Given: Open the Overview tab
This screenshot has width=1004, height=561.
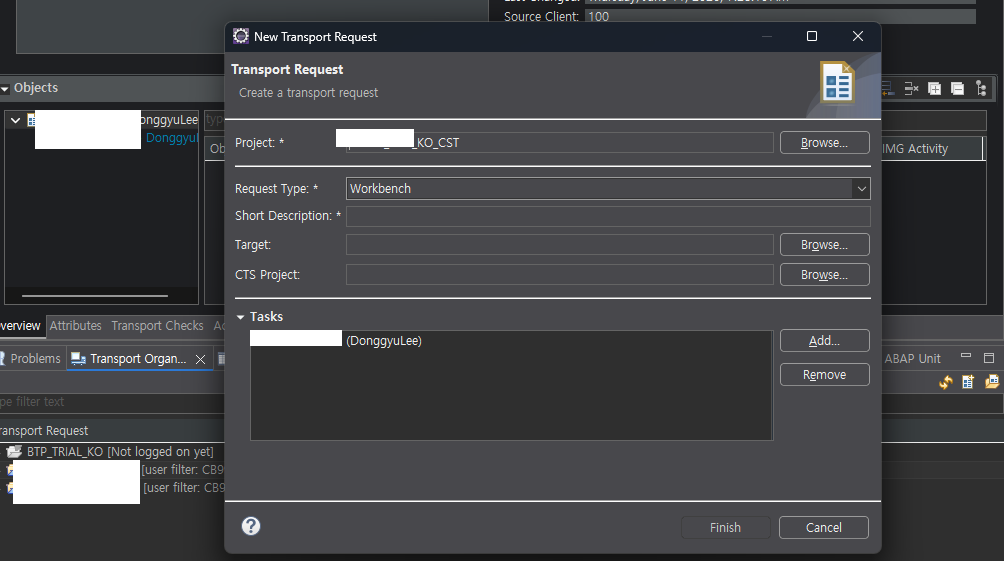Looking at the screenshot, I should pyautogui.click(x=20, y=325).
